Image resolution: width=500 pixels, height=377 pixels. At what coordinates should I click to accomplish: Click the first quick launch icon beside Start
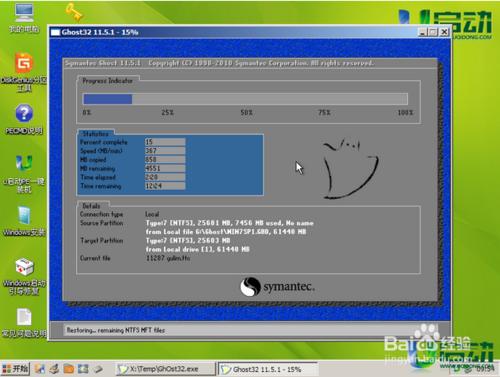click(40, 369)
